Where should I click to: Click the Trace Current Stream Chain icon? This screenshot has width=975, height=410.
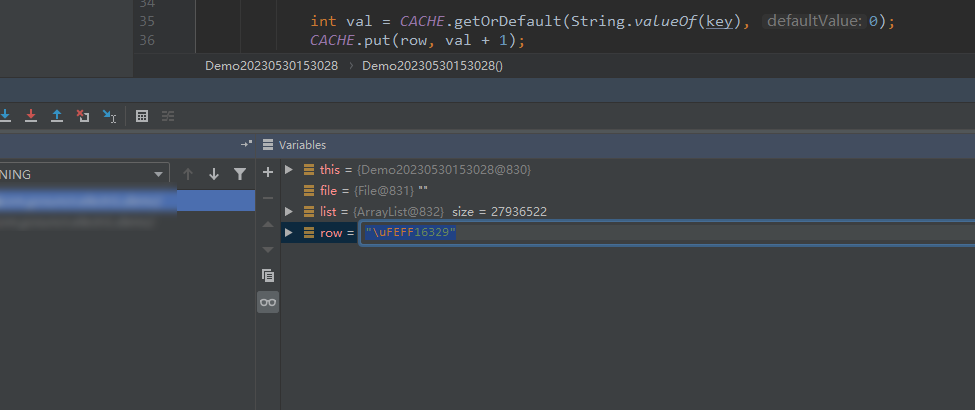coord(168,116)
